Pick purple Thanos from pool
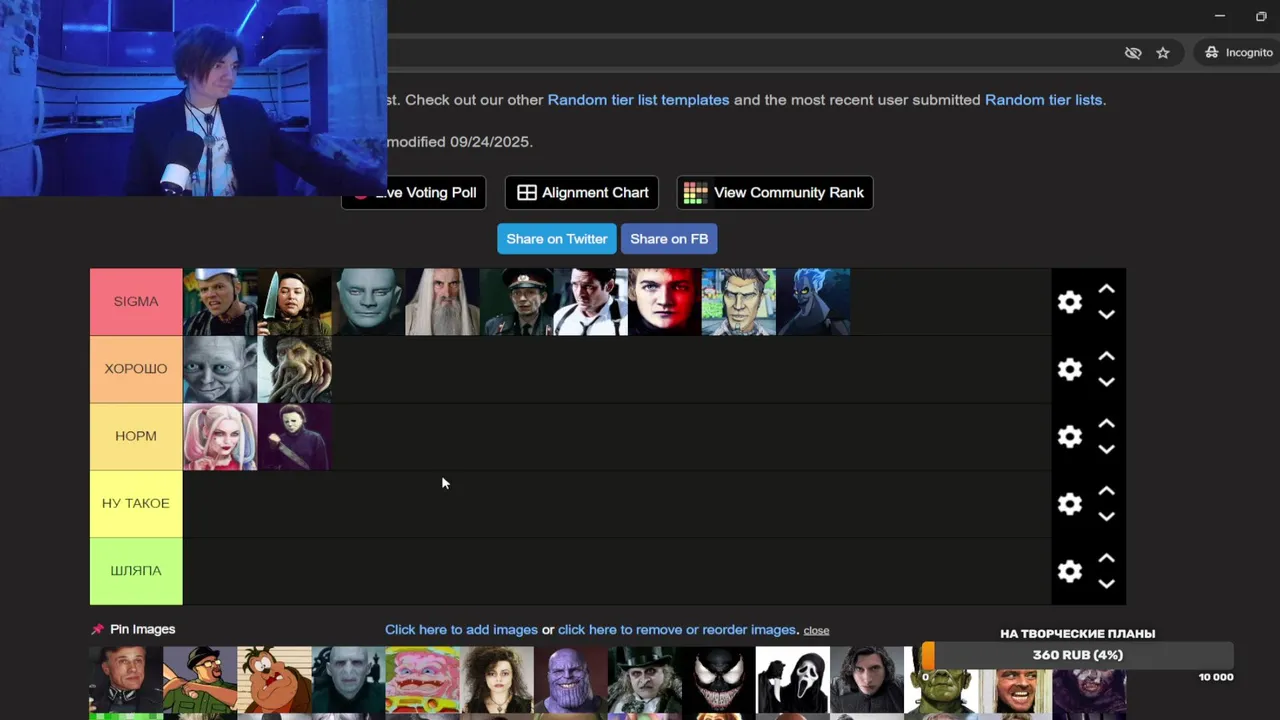Image resolution: width=1280 pixels, height=720 pixels. tap(570, 679)
